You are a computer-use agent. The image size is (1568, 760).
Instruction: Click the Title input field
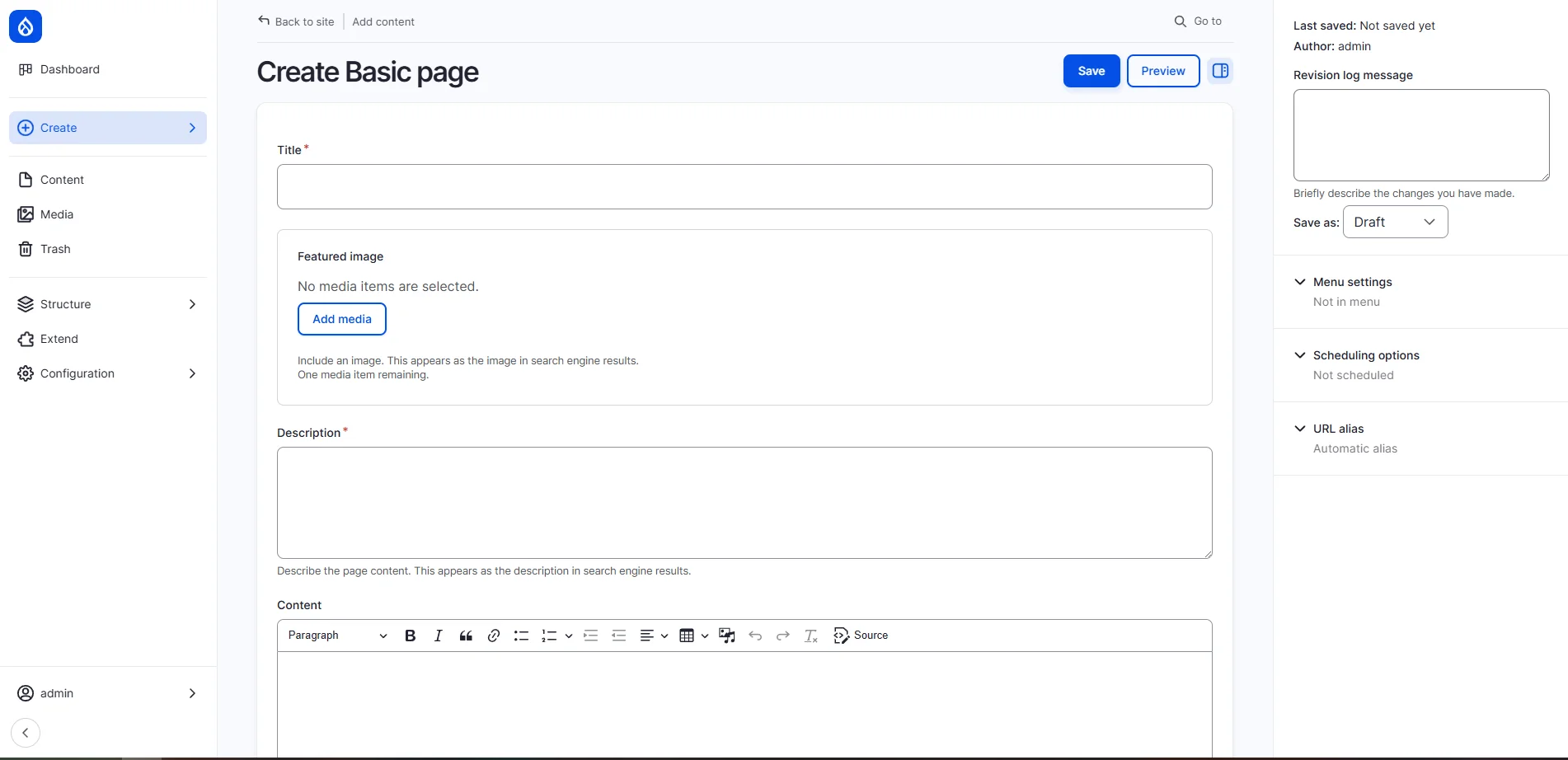pos(744,186)
